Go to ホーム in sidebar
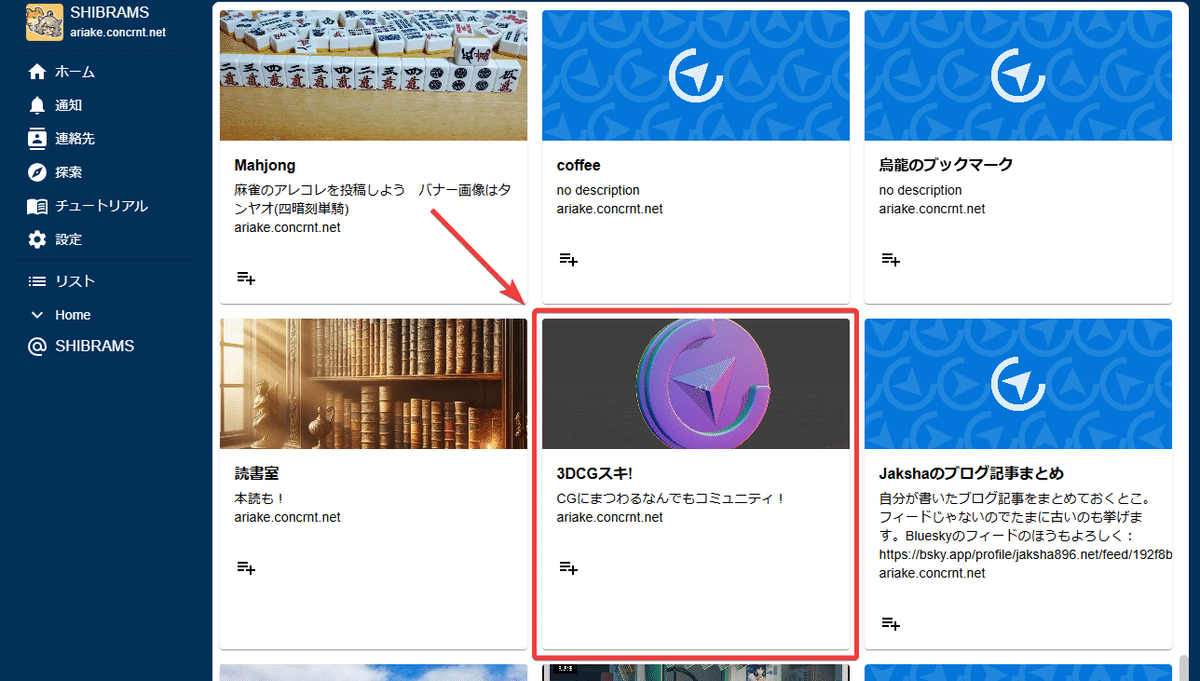 [x=75, y=72]
